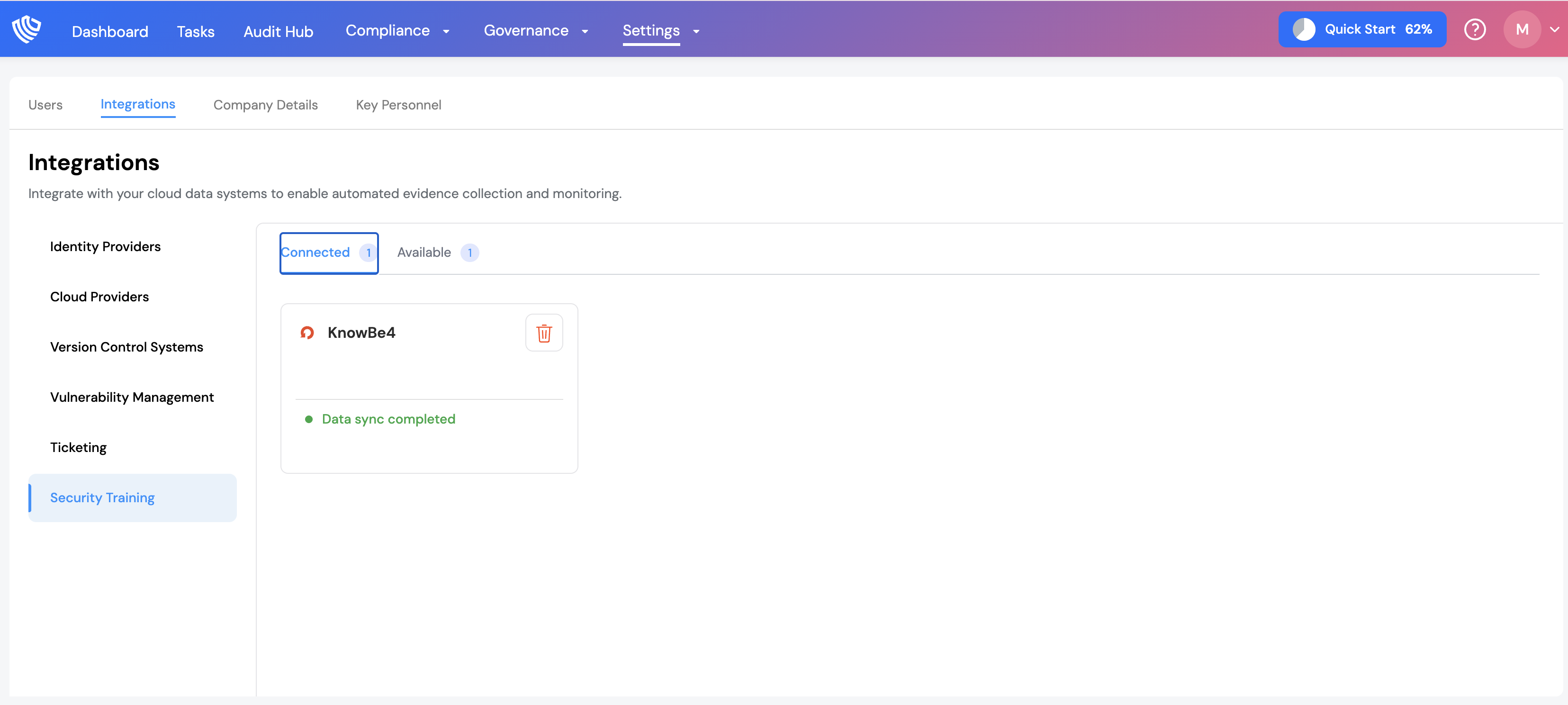Expand the Governance dropdown arrow

pyautogui.click(x=585, y=31)
